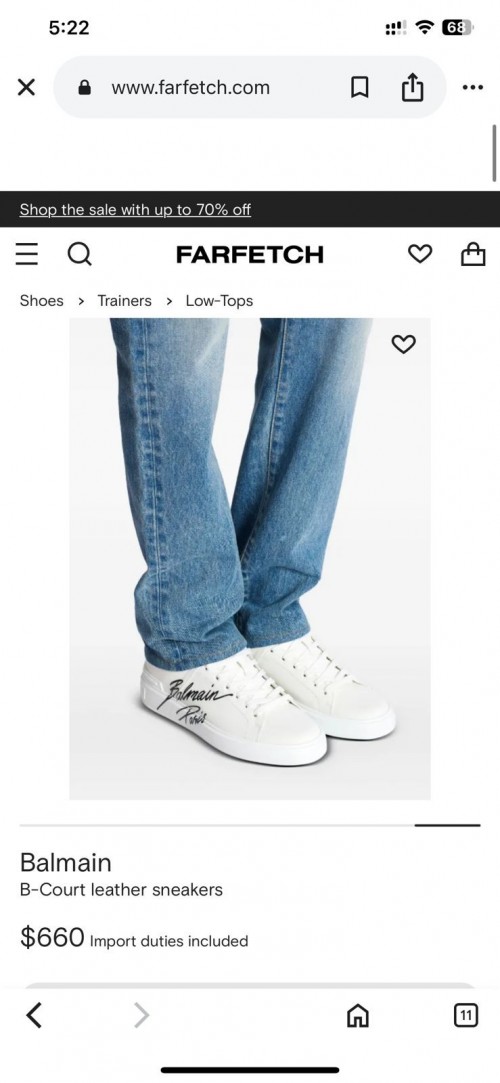Screen dimensions: 500x1083
Task: Open the Balmain brand name link
Action: click(x=66, y=862)
